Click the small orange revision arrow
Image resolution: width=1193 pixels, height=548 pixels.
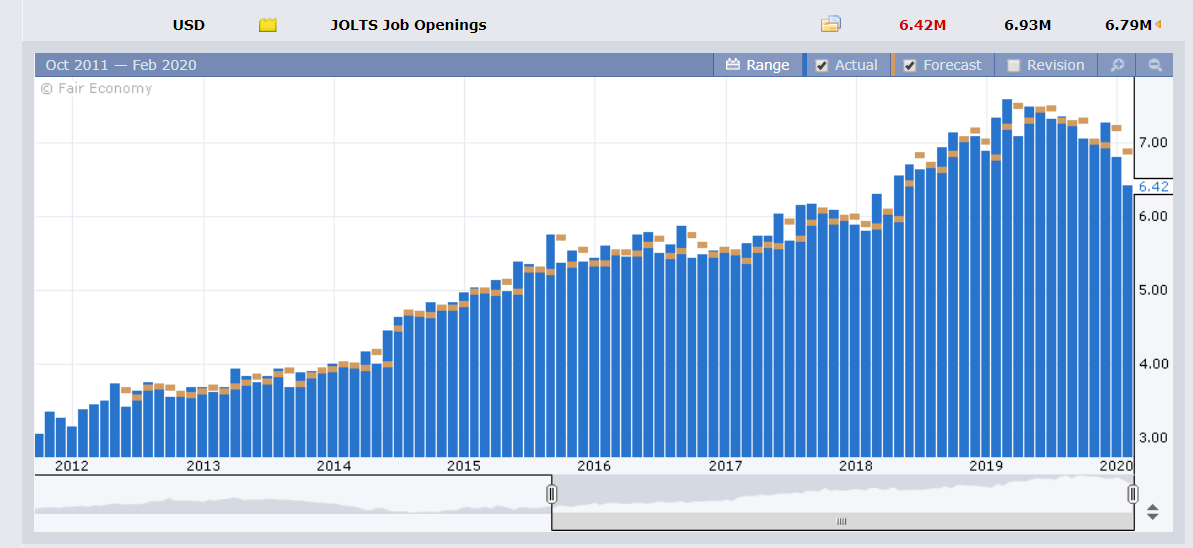[1158, 25]
